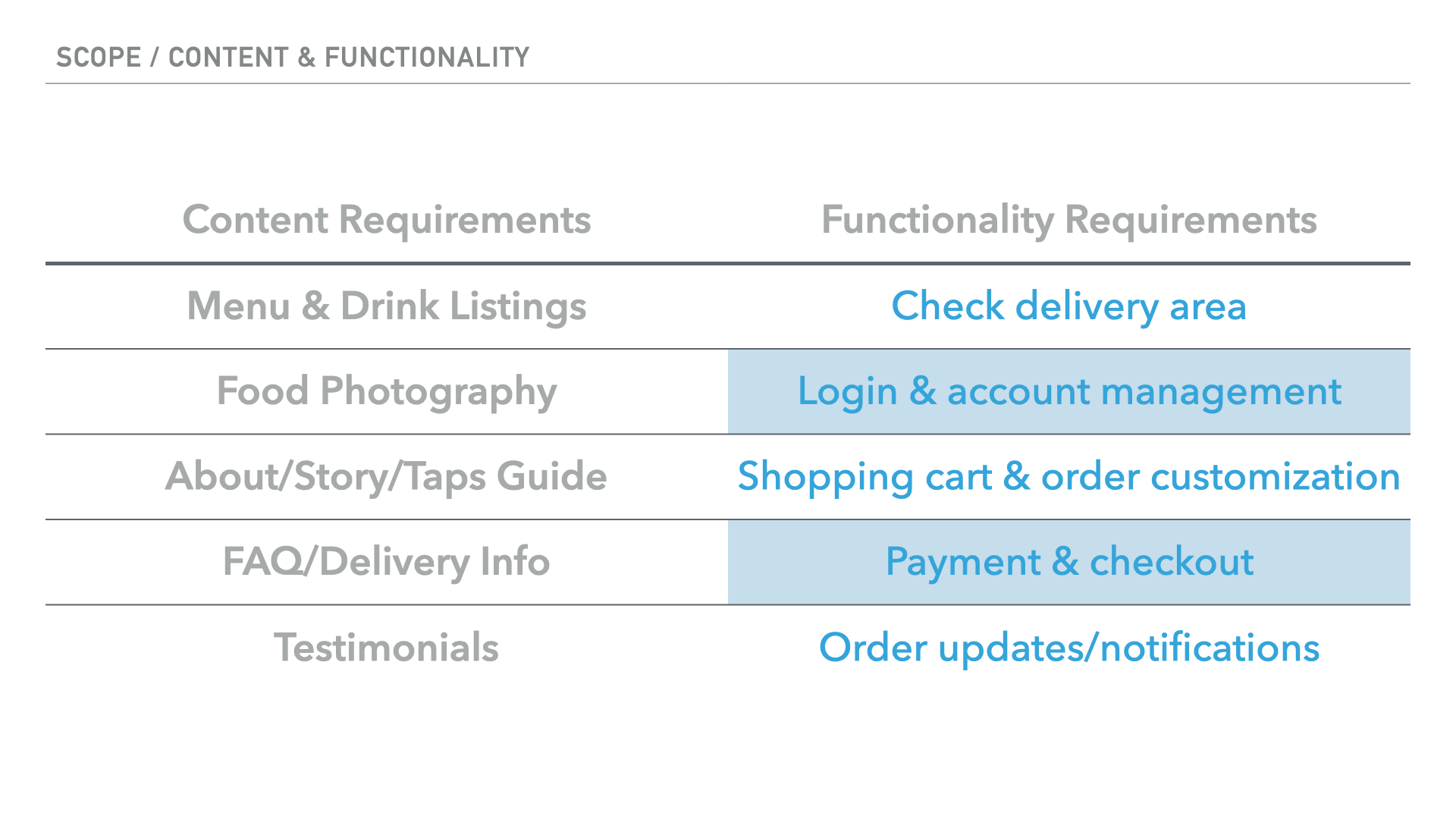Click the word "Listings" in the first row
This screenshot has height=819, width=1456.
pyautogui.click(x=518, y=306)
